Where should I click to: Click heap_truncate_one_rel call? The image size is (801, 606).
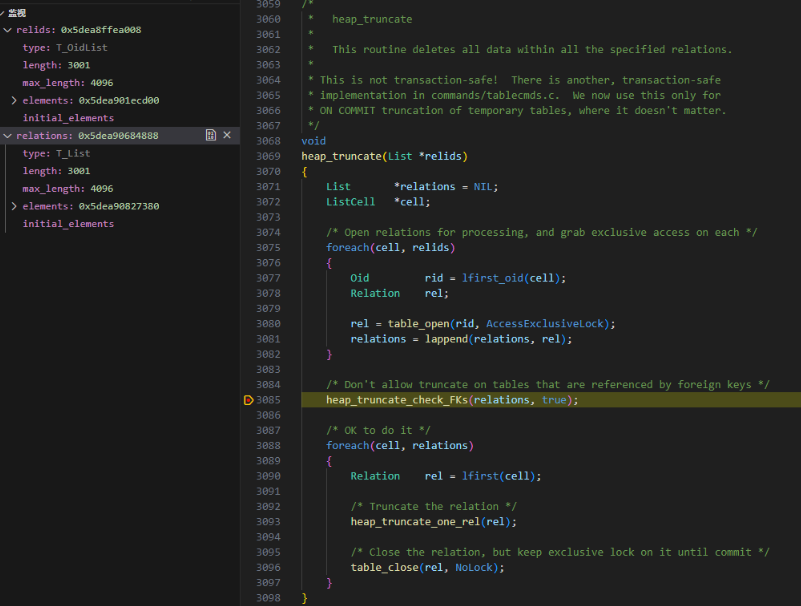coord(415,522)
